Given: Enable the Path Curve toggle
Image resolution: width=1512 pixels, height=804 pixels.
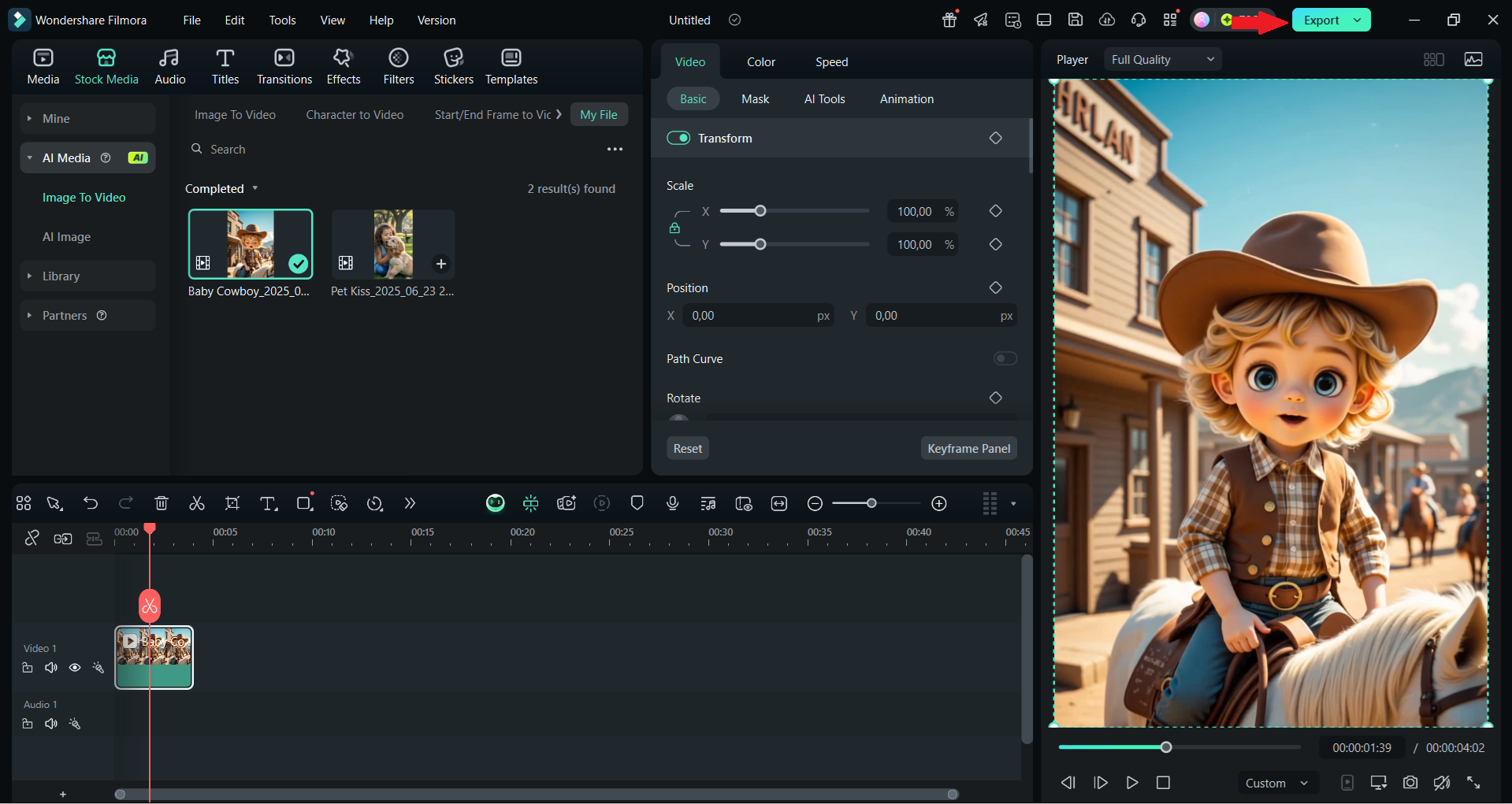Looking at the screenshot, I should tap(1005, 358).
